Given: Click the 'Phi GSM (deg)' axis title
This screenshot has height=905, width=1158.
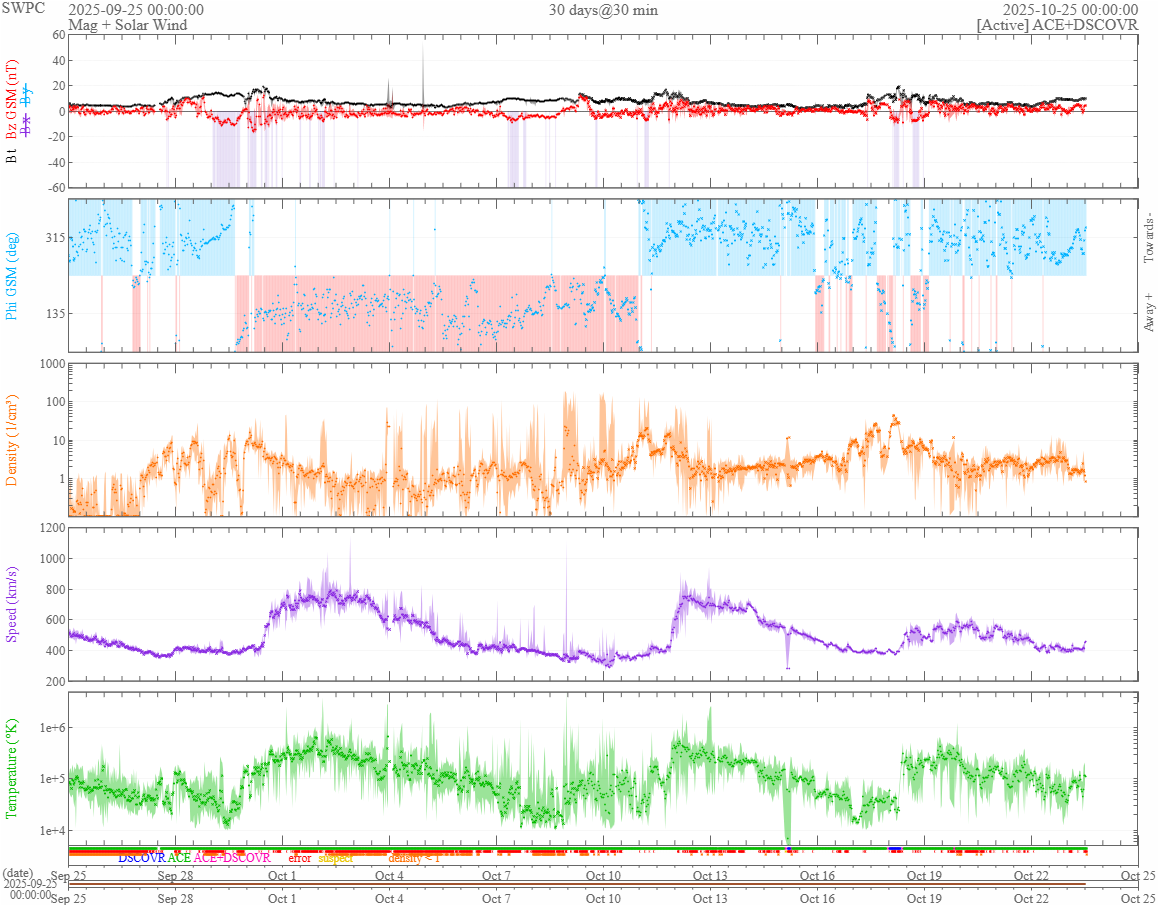Looking at the screenshot, I should tap(12, 276).
